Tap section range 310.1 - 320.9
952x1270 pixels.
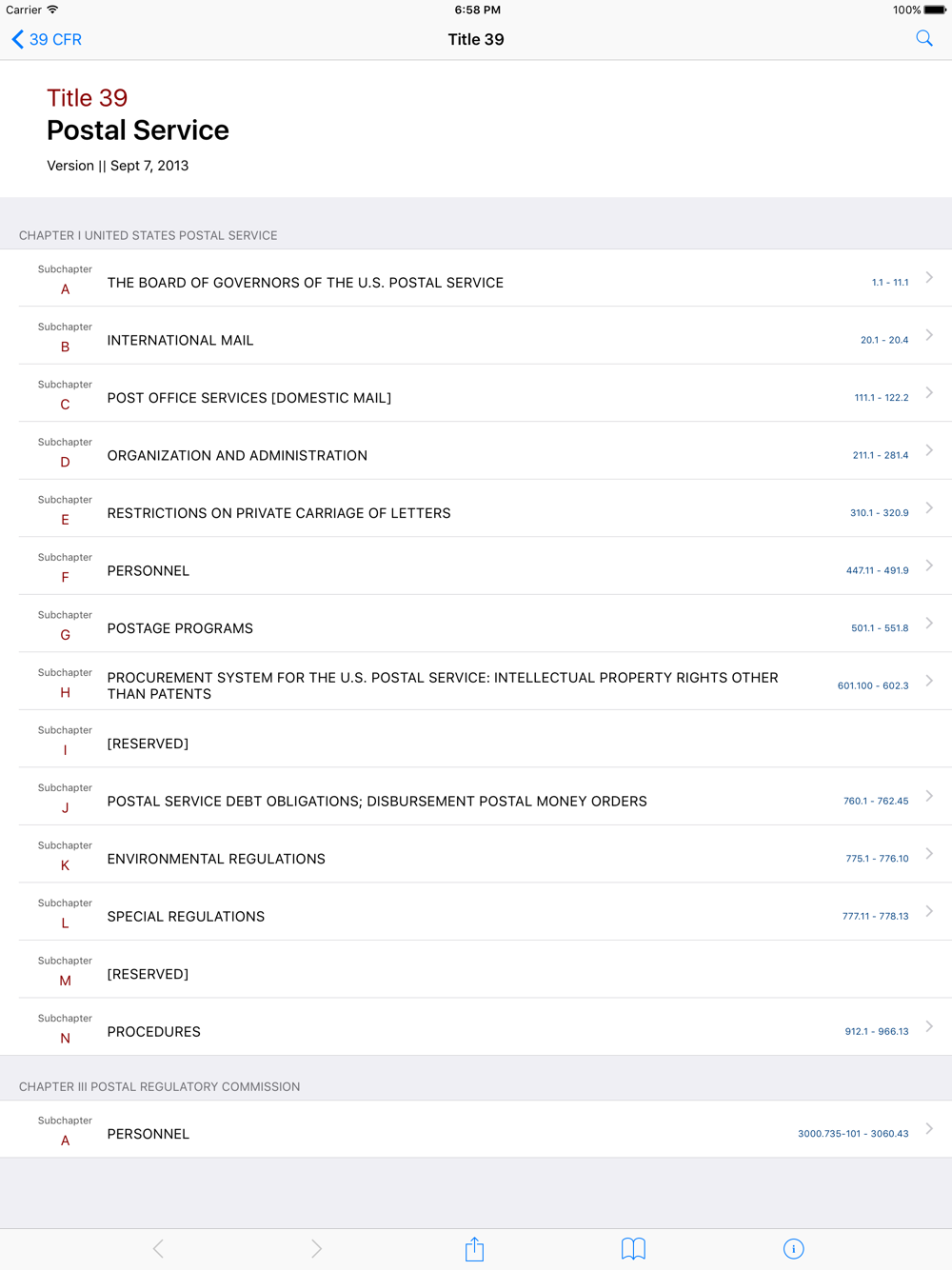[x=880, y=512]
